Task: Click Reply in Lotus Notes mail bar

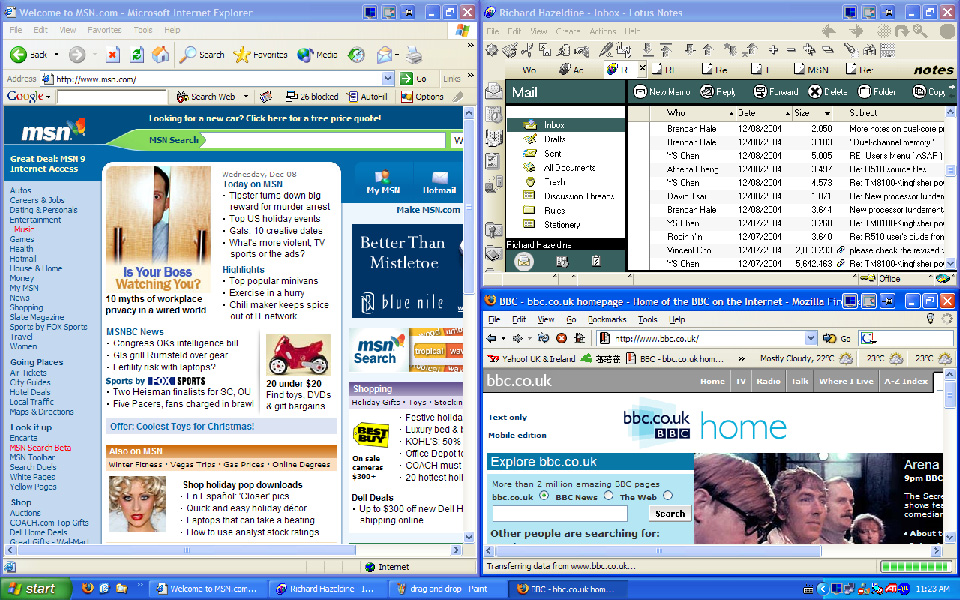Action: (x=718, y=92)
